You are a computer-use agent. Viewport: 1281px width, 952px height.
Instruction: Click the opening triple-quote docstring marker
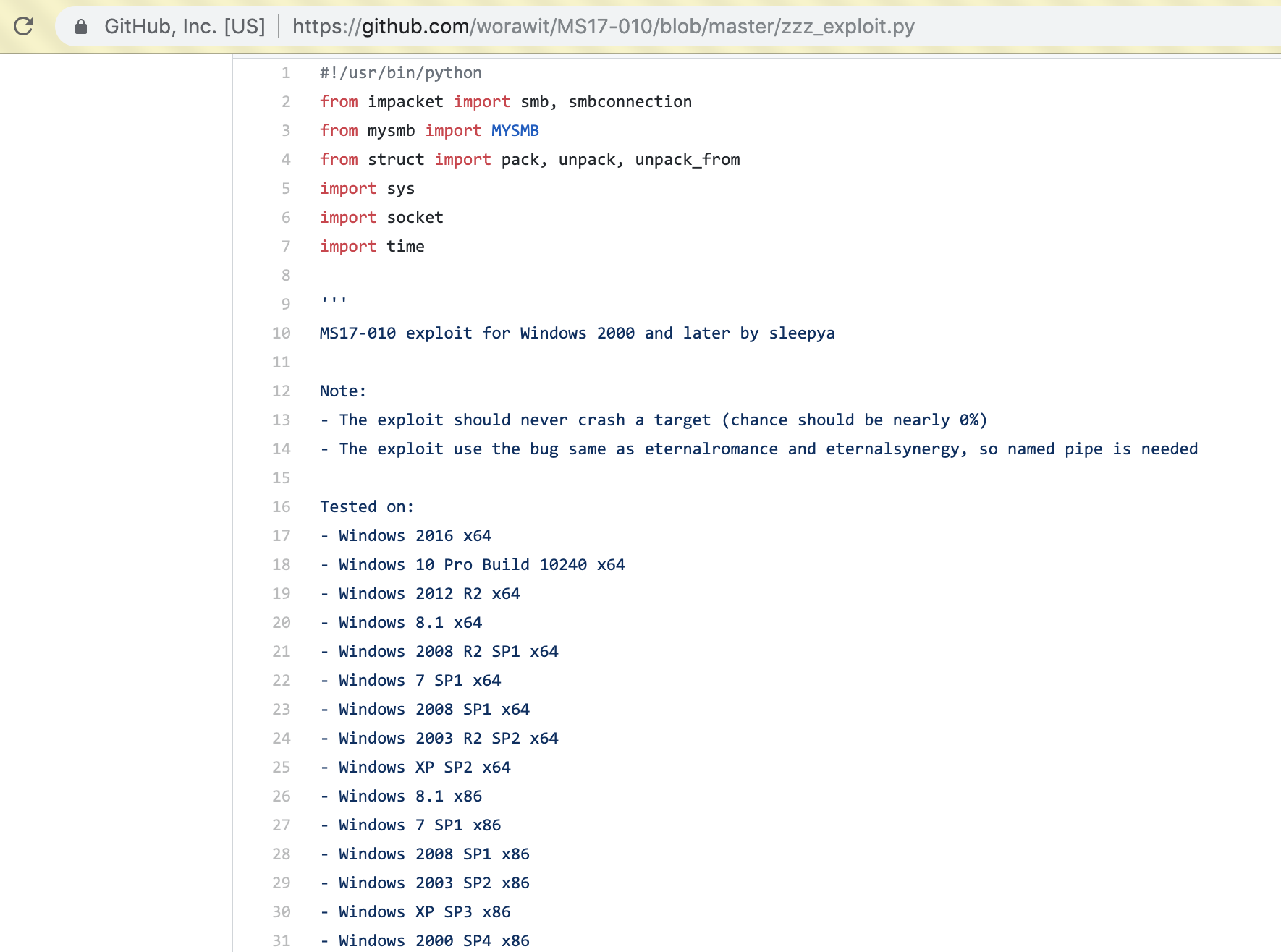pos(334,299)
